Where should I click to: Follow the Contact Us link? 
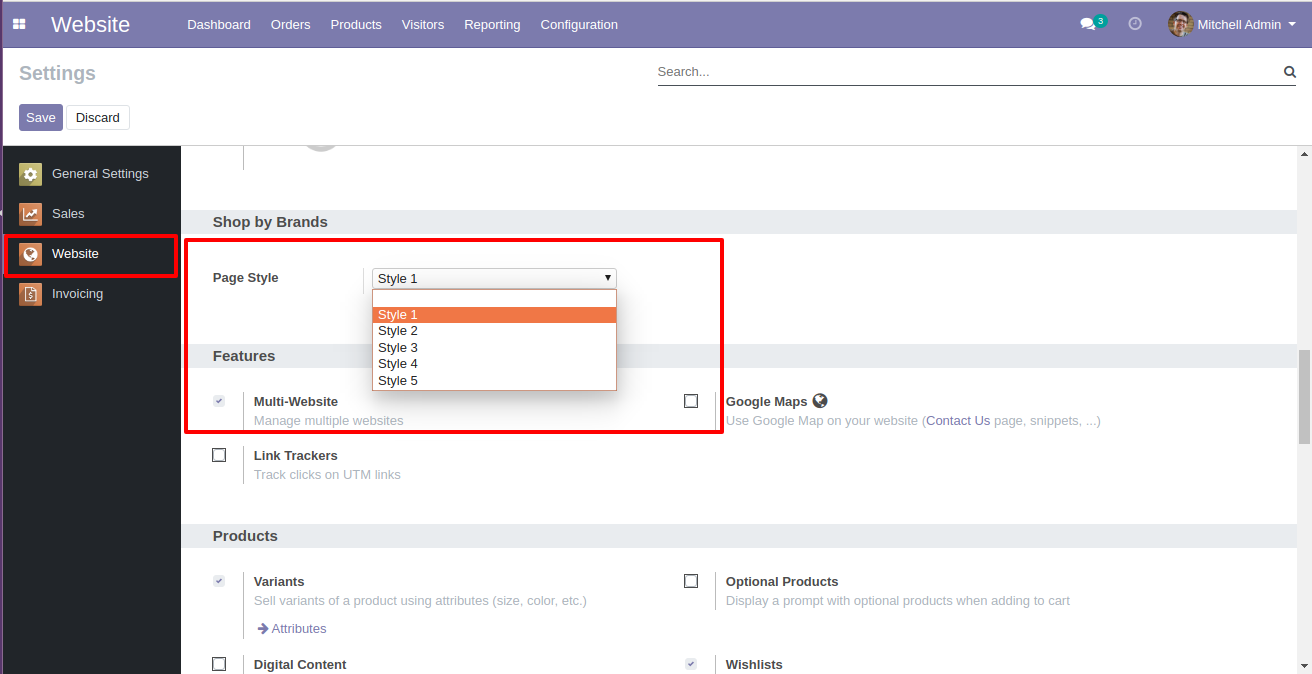point(958,421)
